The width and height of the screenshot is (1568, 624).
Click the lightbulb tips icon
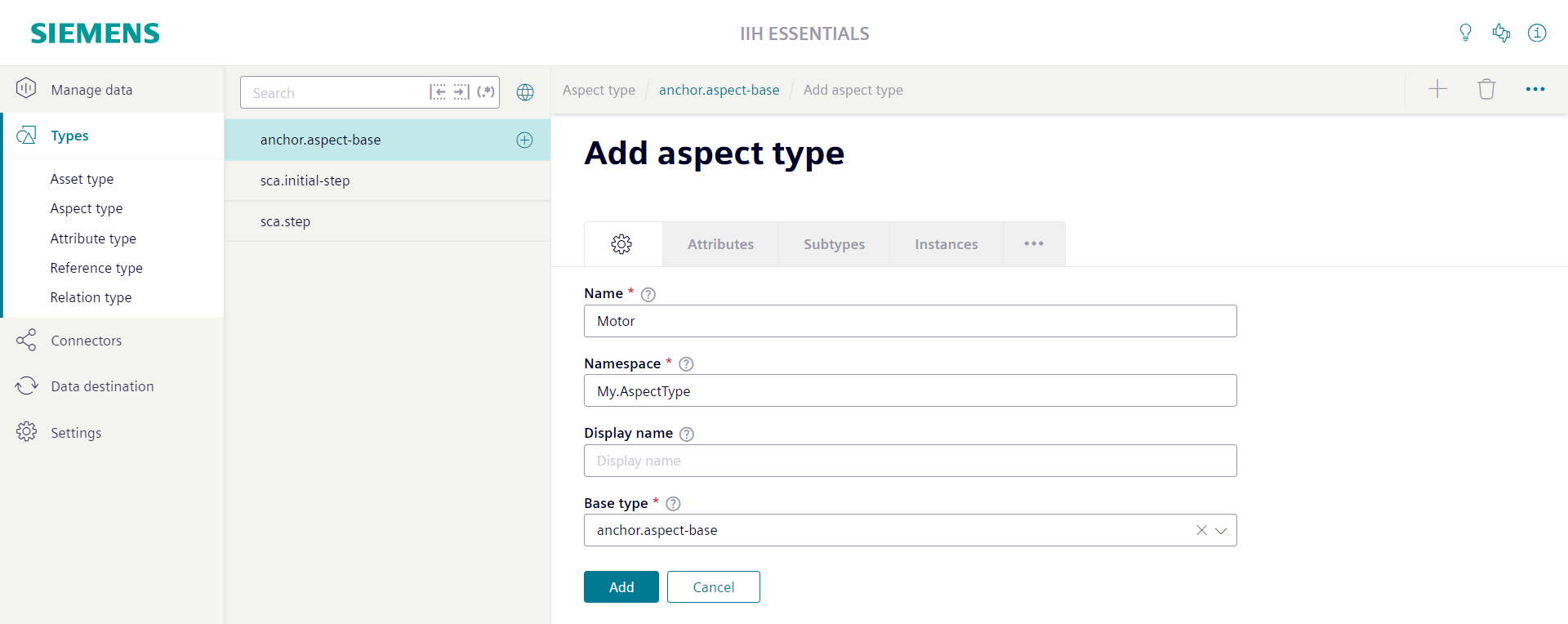tap(1465, 33)
